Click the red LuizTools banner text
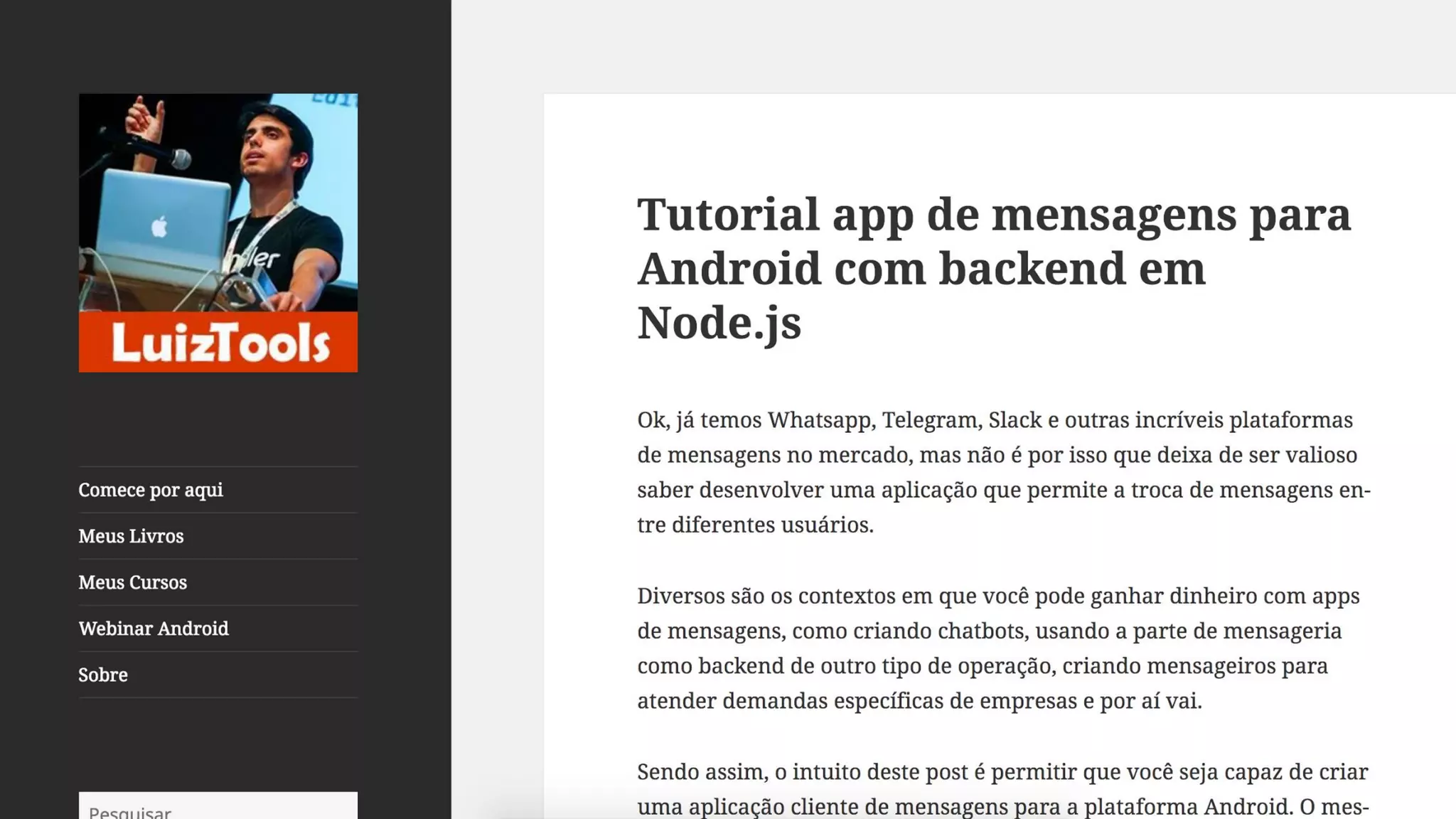The width and height of the screenshot is (1456, 819). (220, 343)
